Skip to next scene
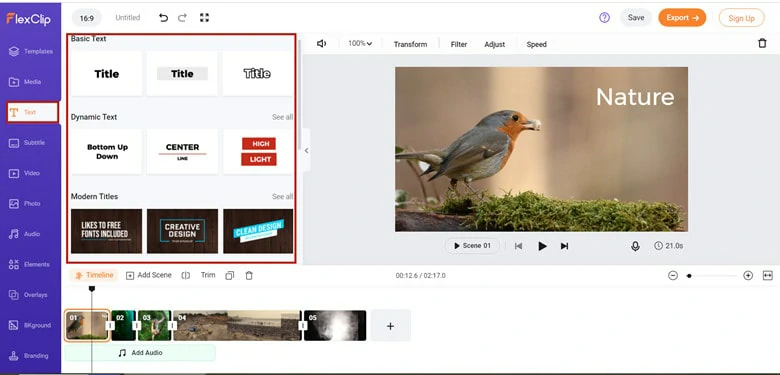 564,246
